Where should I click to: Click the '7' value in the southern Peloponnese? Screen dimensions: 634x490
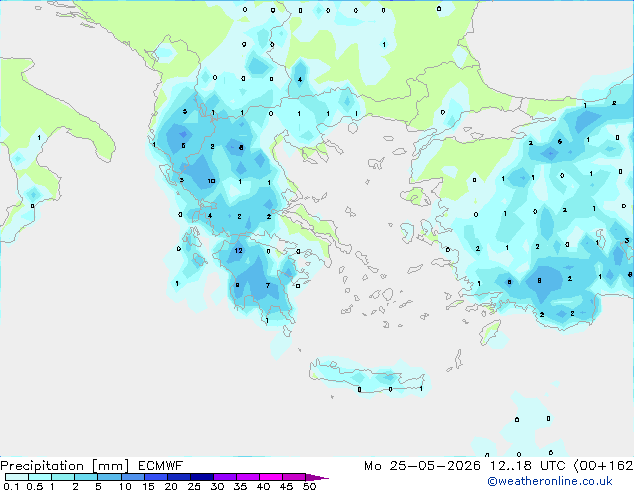(268, 285)
